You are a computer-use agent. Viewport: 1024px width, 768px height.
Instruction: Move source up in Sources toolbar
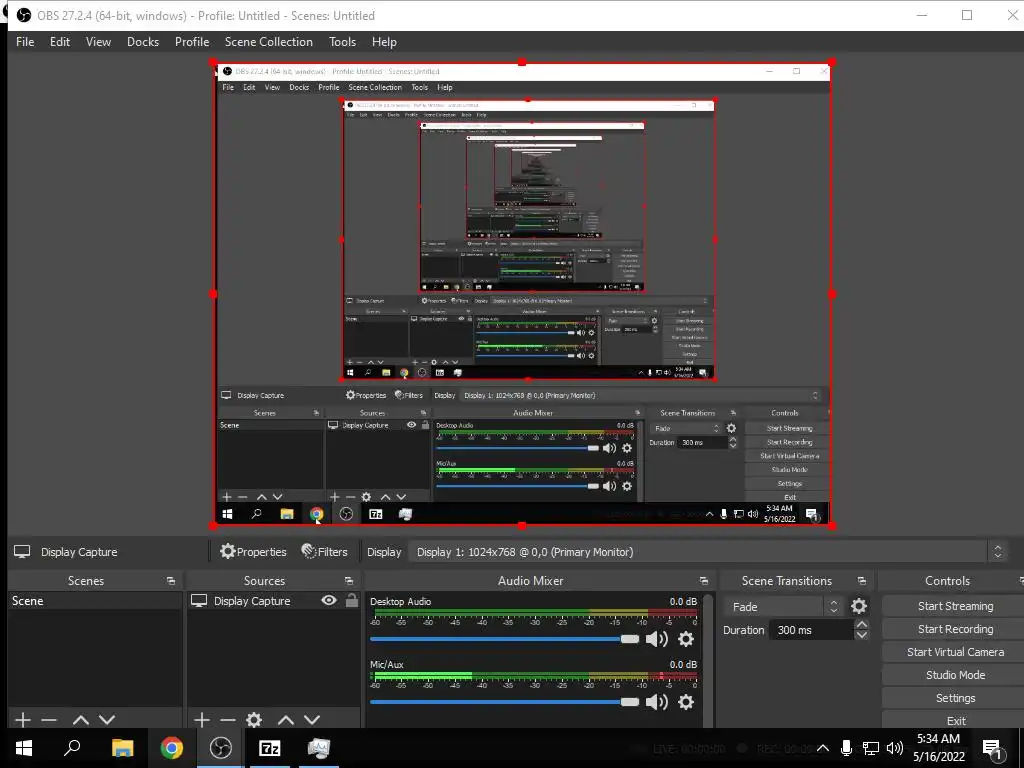coord(285,720)
